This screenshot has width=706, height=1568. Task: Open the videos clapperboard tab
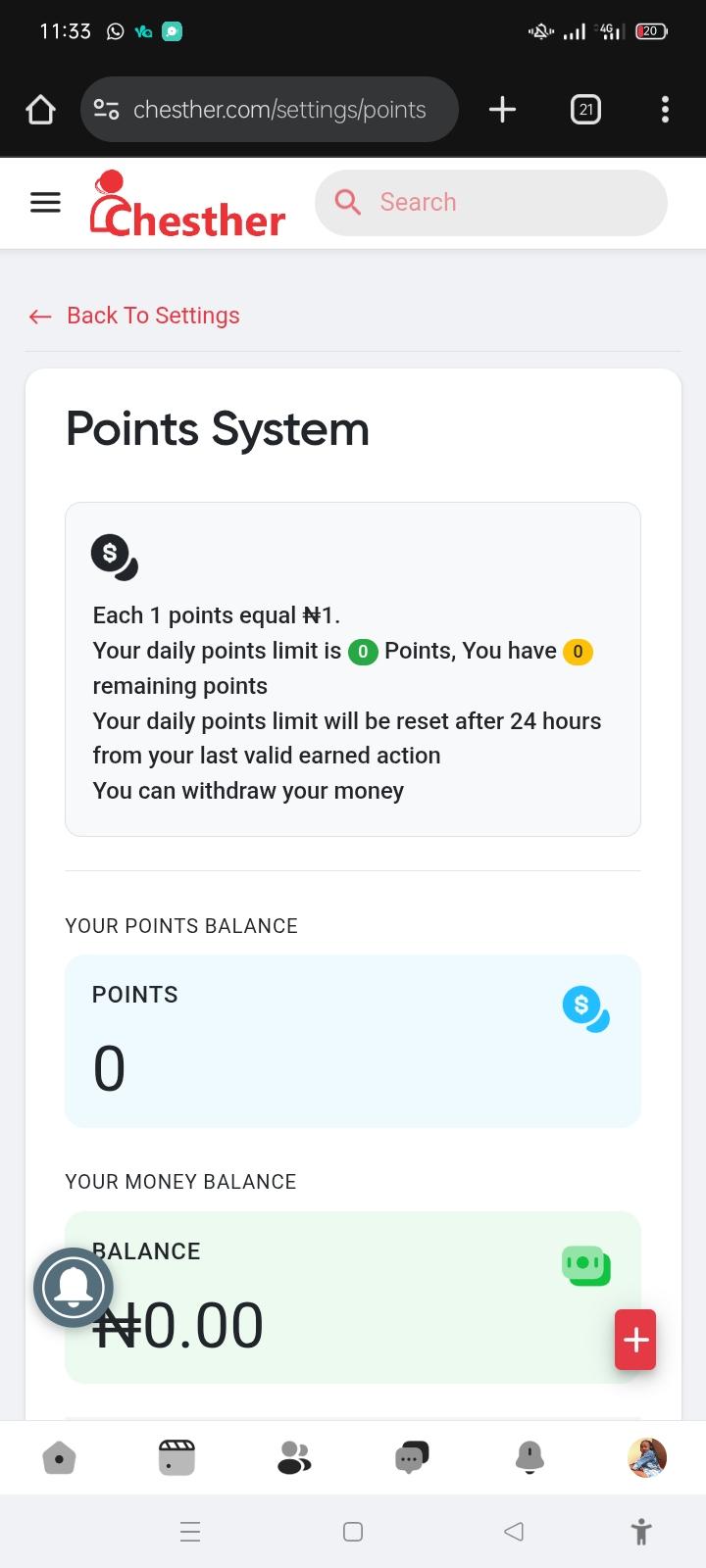tap(176, 1458)
